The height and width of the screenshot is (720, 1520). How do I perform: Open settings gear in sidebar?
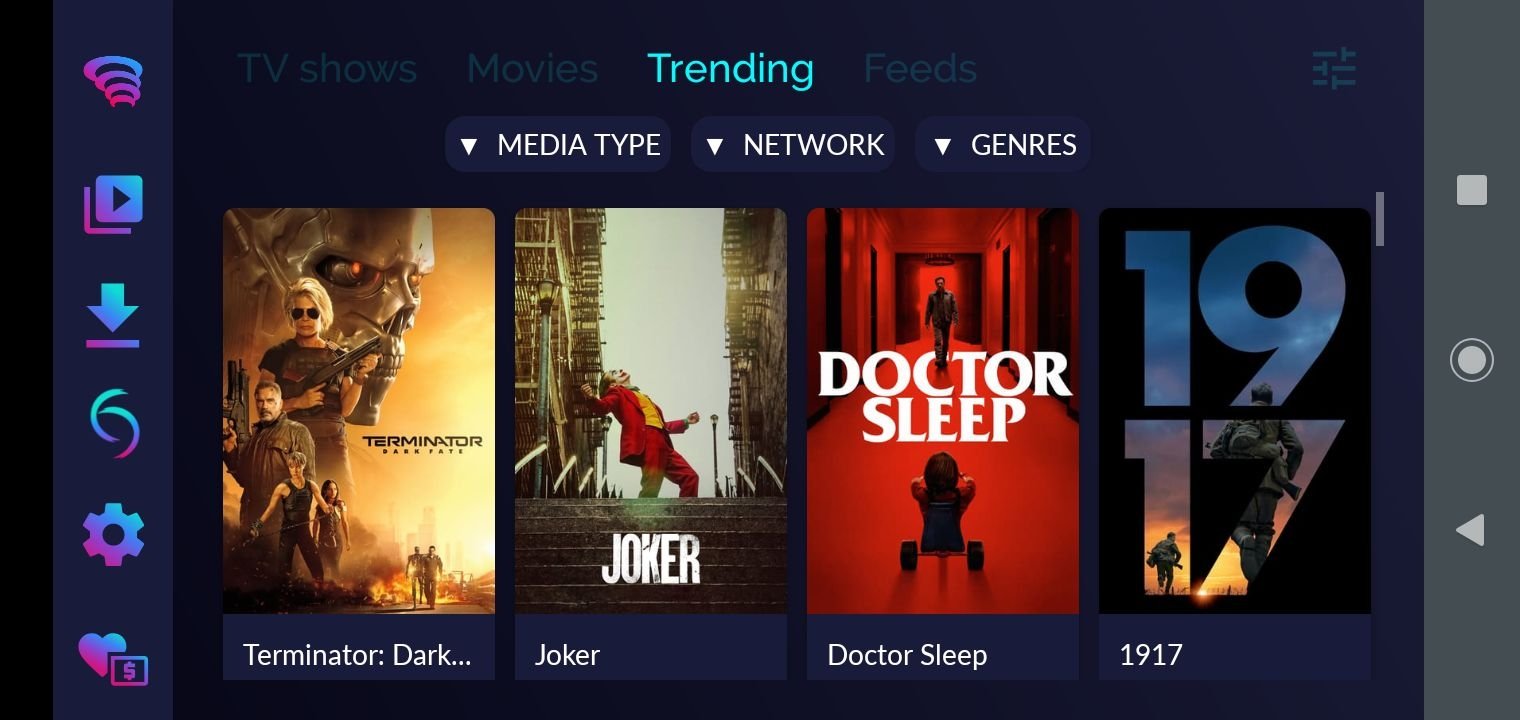coord(113,534)
